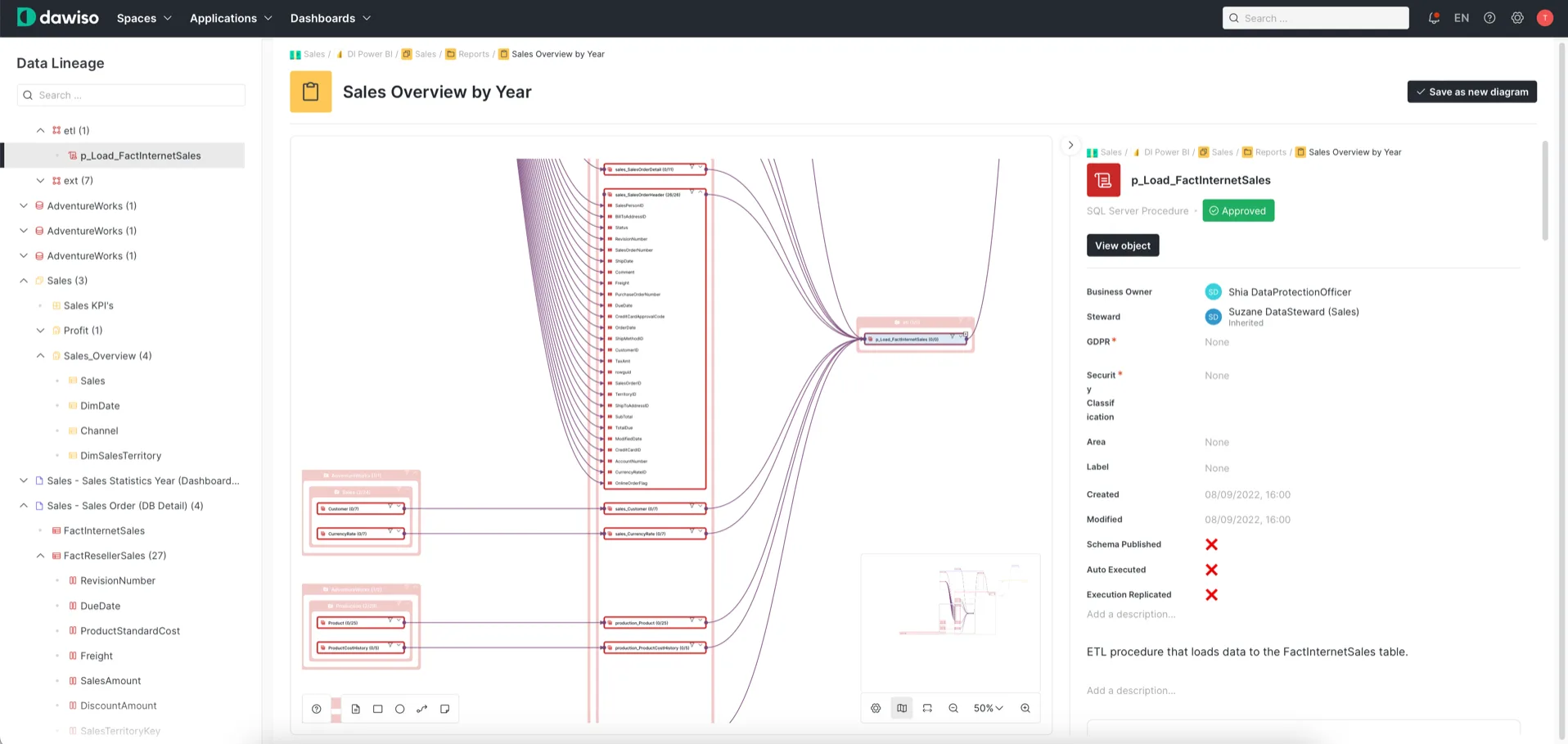The image size is (1568, 744).
Task: Collapse Sales Order (DB Detail) node
Action: pos(24,506)
